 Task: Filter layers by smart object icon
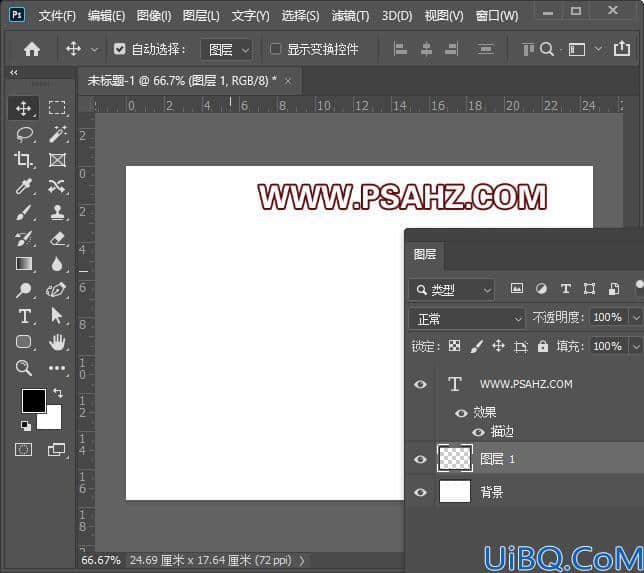click(x=614, y=289)
